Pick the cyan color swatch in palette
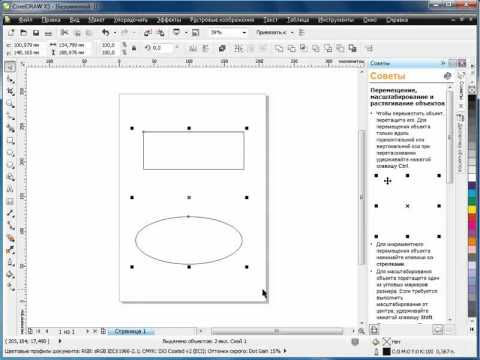The width and height of the screenshot is (480, 360). point(472,192)
